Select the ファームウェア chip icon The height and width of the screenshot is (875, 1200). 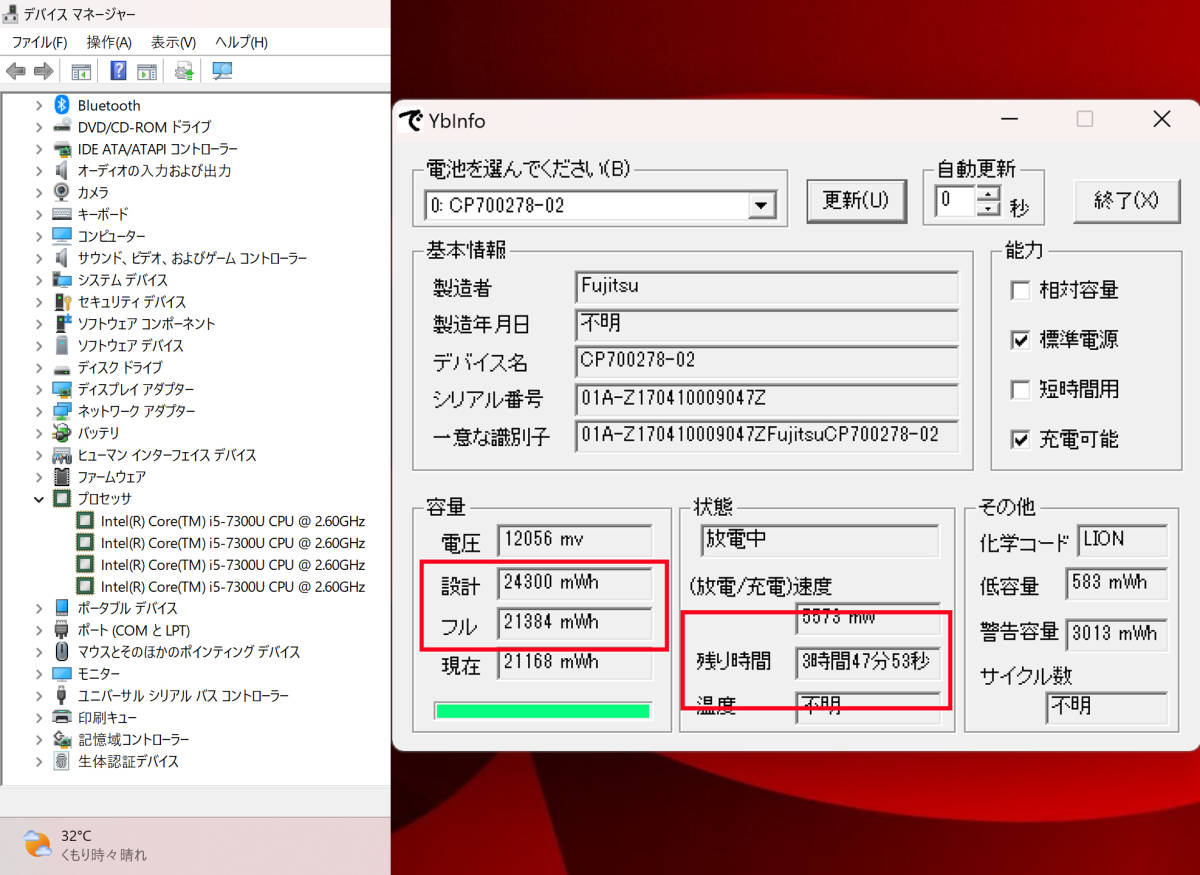[62, 477]
